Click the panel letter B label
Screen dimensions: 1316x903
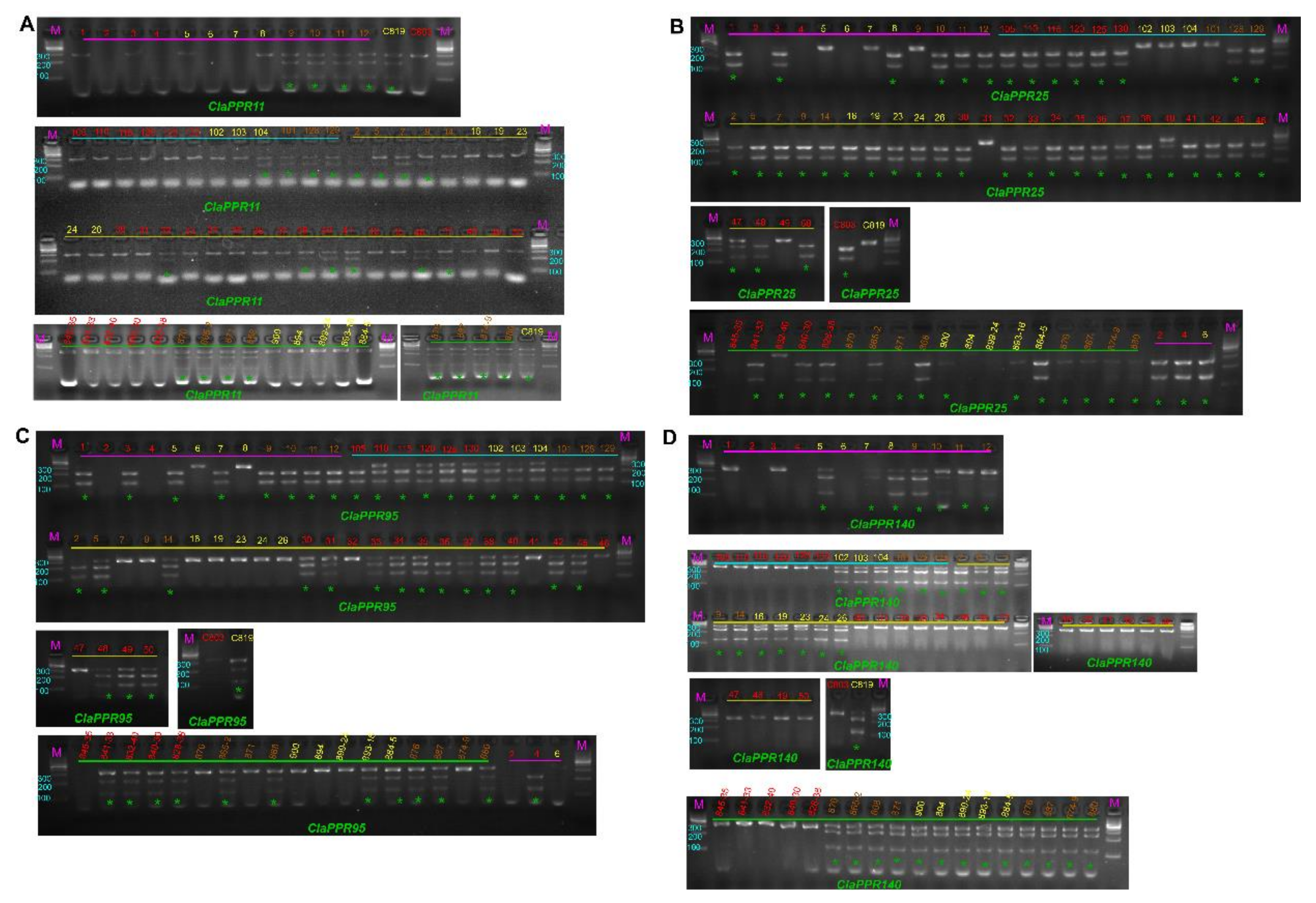(x=677, y=26)
